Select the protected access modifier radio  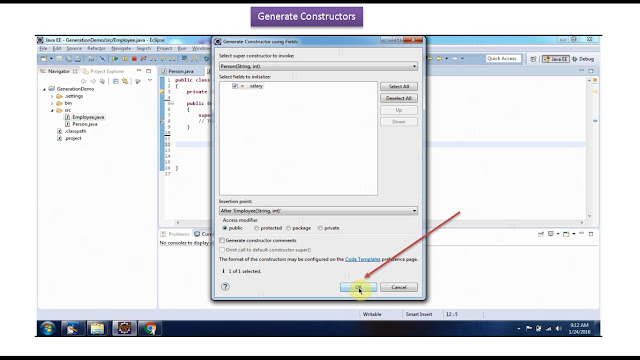point(256,228)
